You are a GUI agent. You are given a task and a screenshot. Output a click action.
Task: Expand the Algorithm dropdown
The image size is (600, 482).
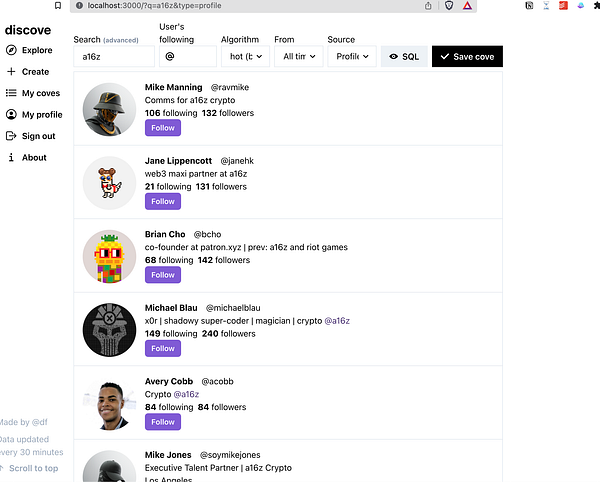[x=245, y=57]
